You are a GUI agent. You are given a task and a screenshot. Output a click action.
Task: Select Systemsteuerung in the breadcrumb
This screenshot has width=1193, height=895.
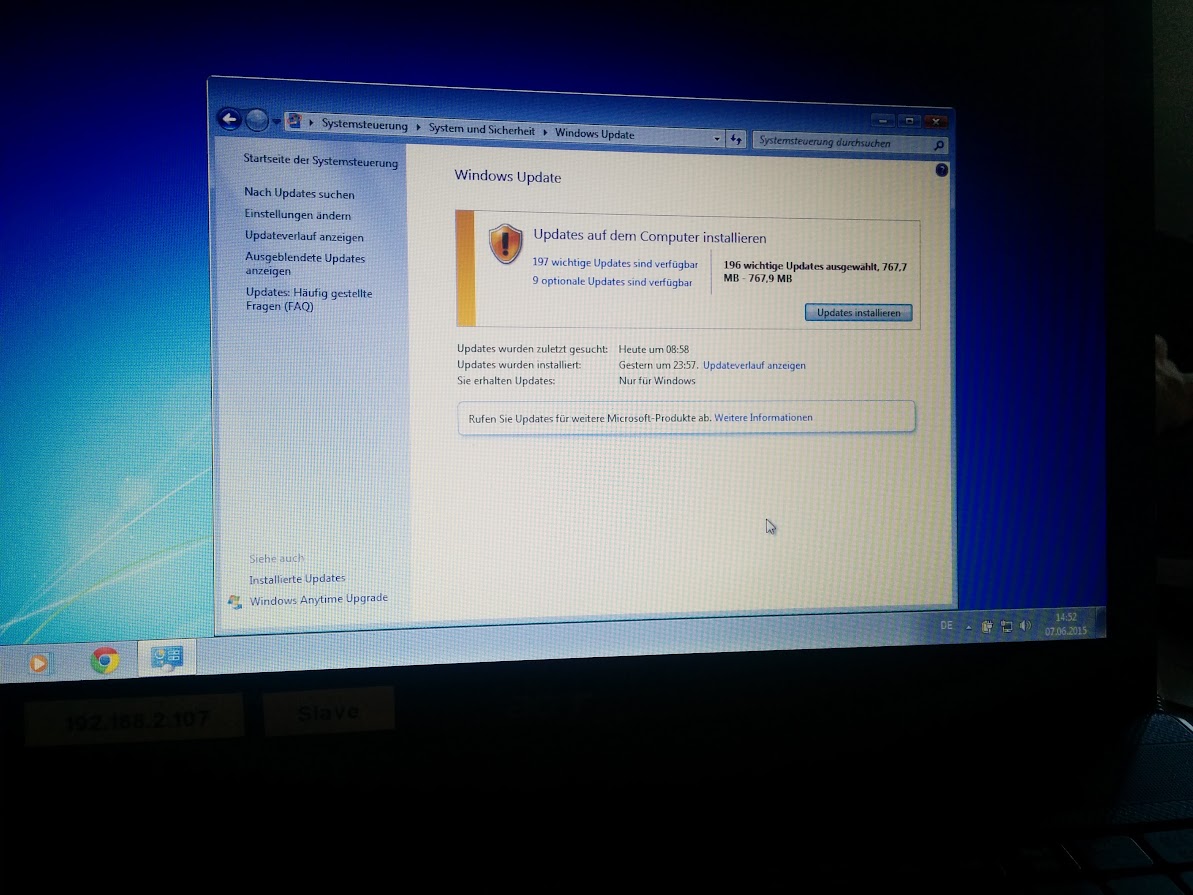(x=364, y=125)
